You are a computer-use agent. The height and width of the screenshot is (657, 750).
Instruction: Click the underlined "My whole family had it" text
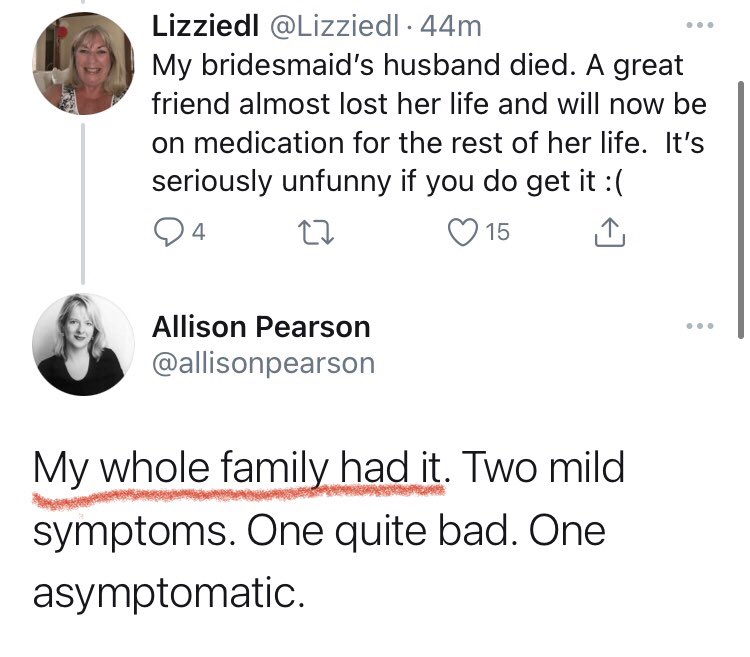coord(238,469)
